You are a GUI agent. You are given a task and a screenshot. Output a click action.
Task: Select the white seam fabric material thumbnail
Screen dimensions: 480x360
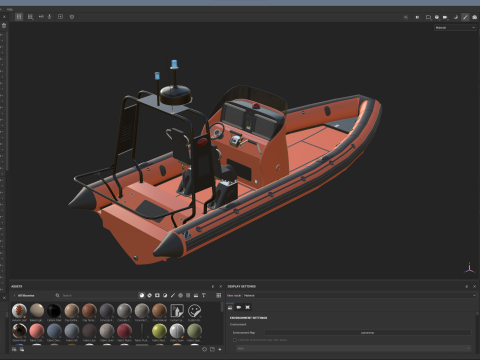(x=177, y=331)
